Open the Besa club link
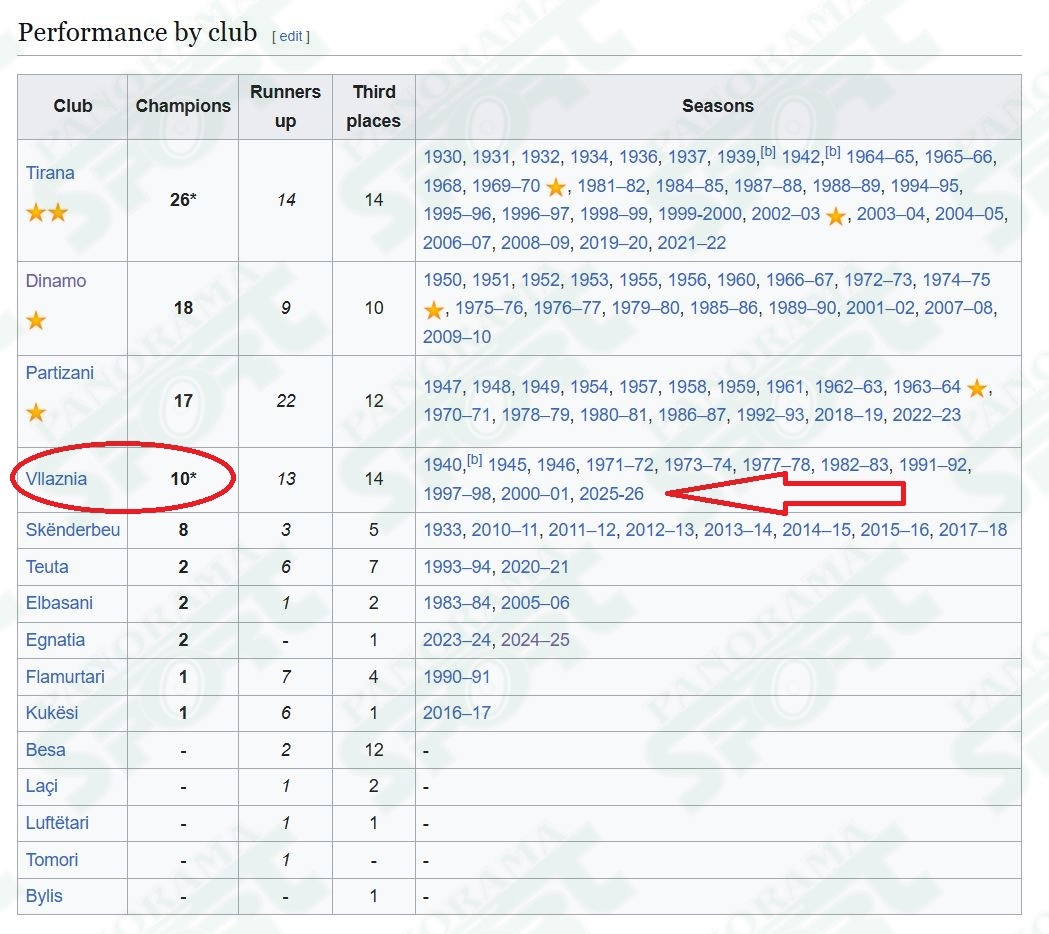The width and height of the screenshot is (1049, 934). tap(45, 749)
